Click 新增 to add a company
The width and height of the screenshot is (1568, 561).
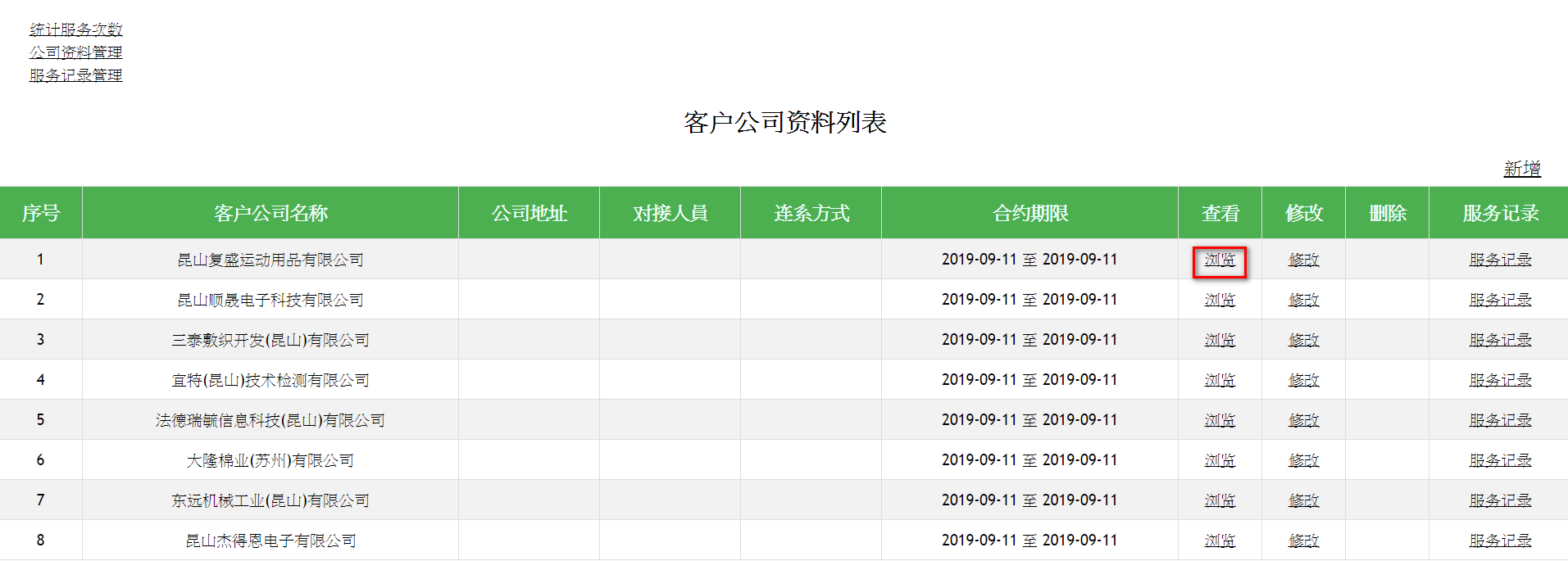(x=1521, y=169)
